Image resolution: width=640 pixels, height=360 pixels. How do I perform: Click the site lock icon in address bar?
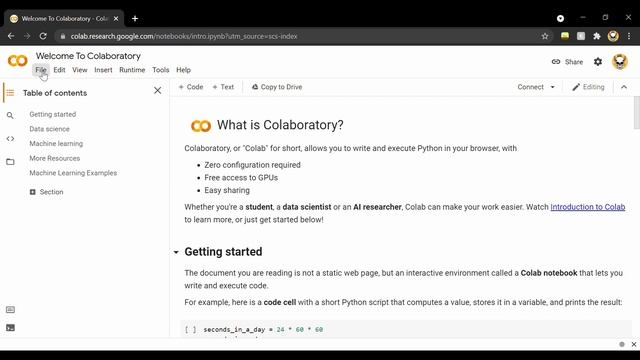tap(62, 36)
